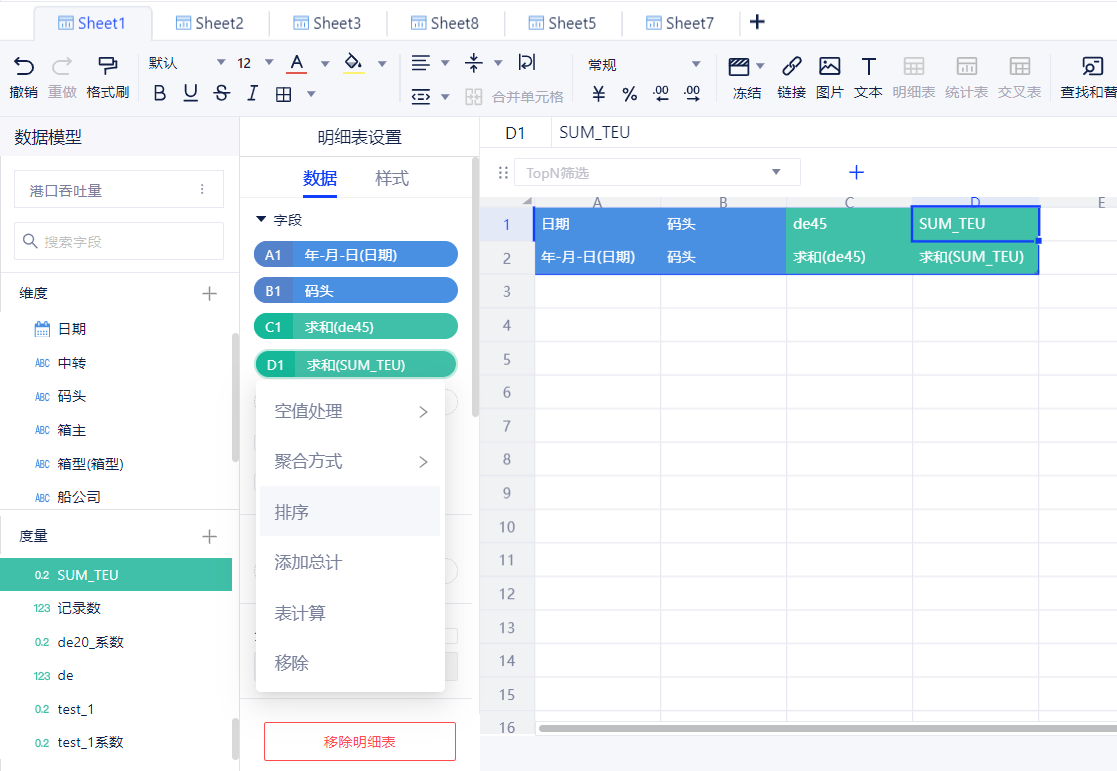The image size is (1117, 771).
Task: Click the freeze panes (冻结) icon
Action: (740, 67)
